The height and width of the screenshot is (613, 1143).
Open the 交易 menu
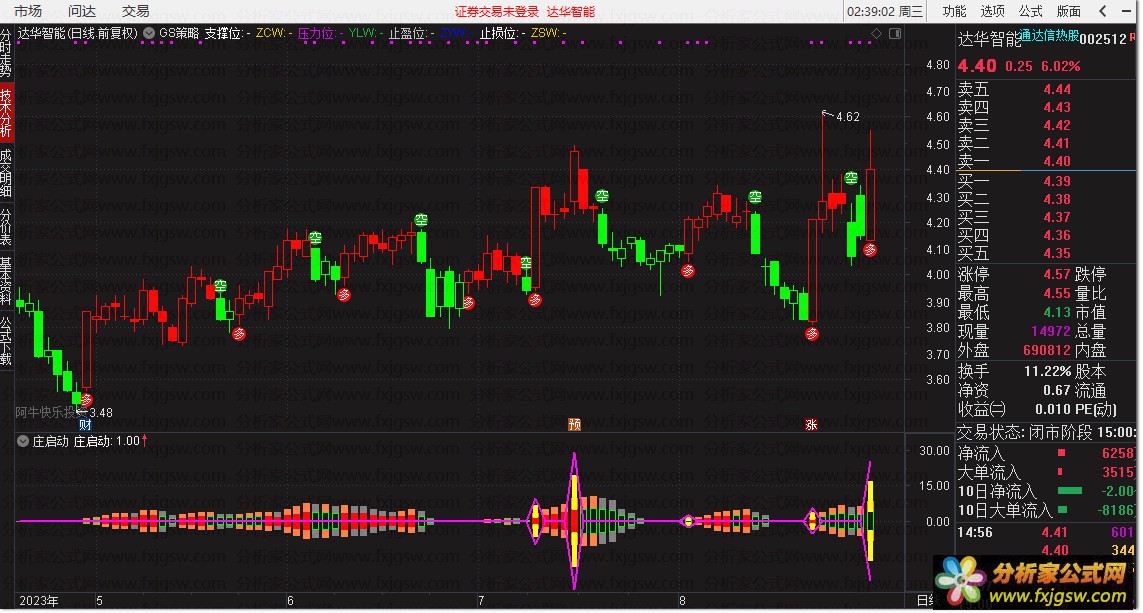(x=136, y=11)
